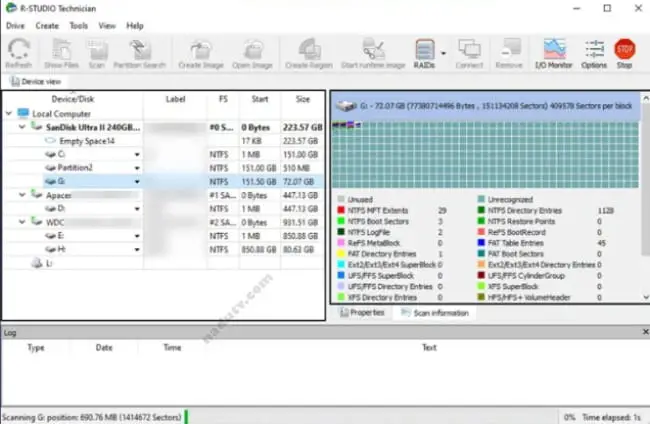
Task: Click the Log Date column header
Action: tap(104, 347)
